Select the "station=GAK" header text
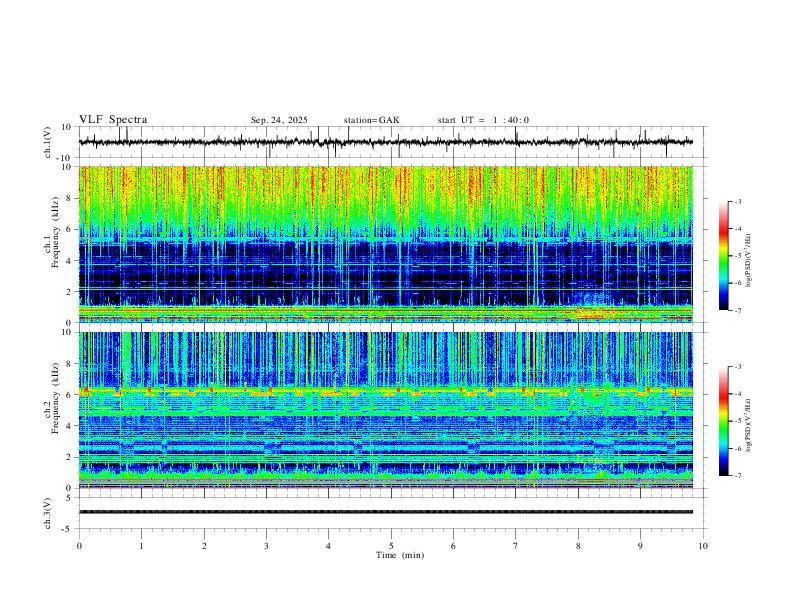 371,120
